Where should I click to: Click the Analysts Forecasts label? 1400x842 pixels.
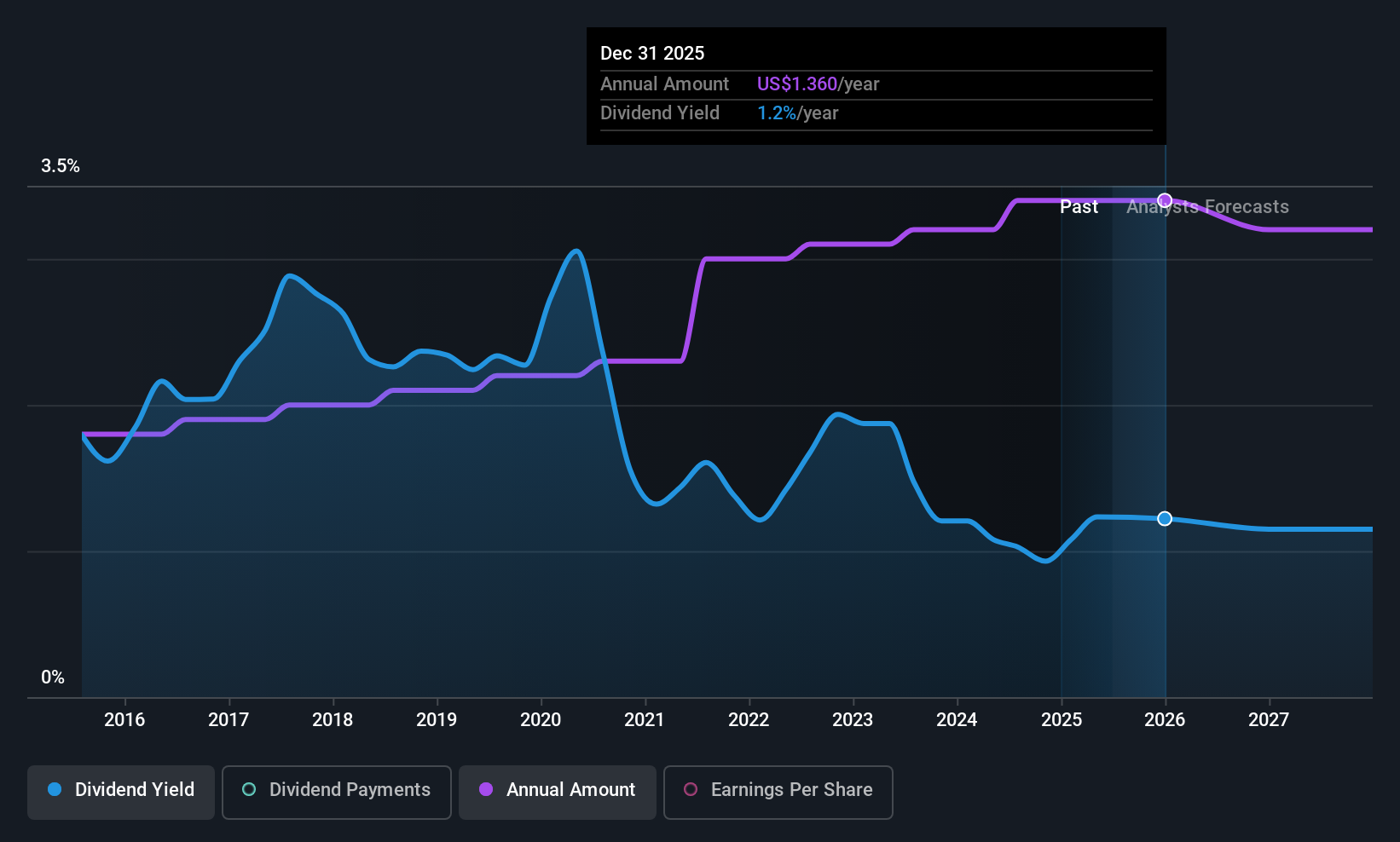(x=1207, y=207)
